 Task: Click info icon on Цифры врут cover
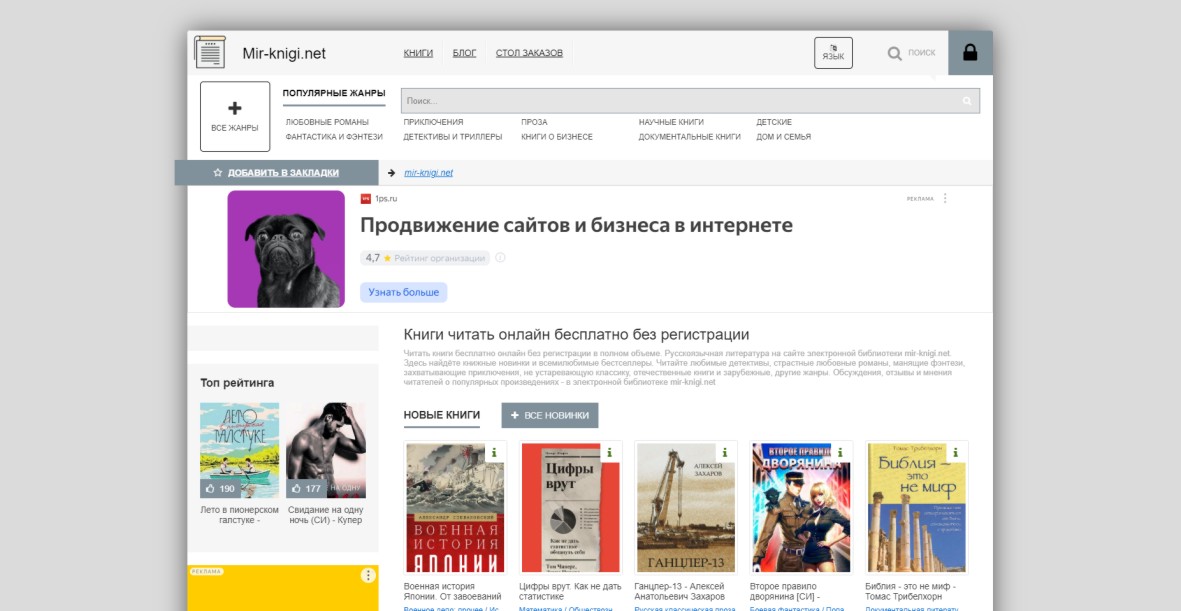[609, 453]
